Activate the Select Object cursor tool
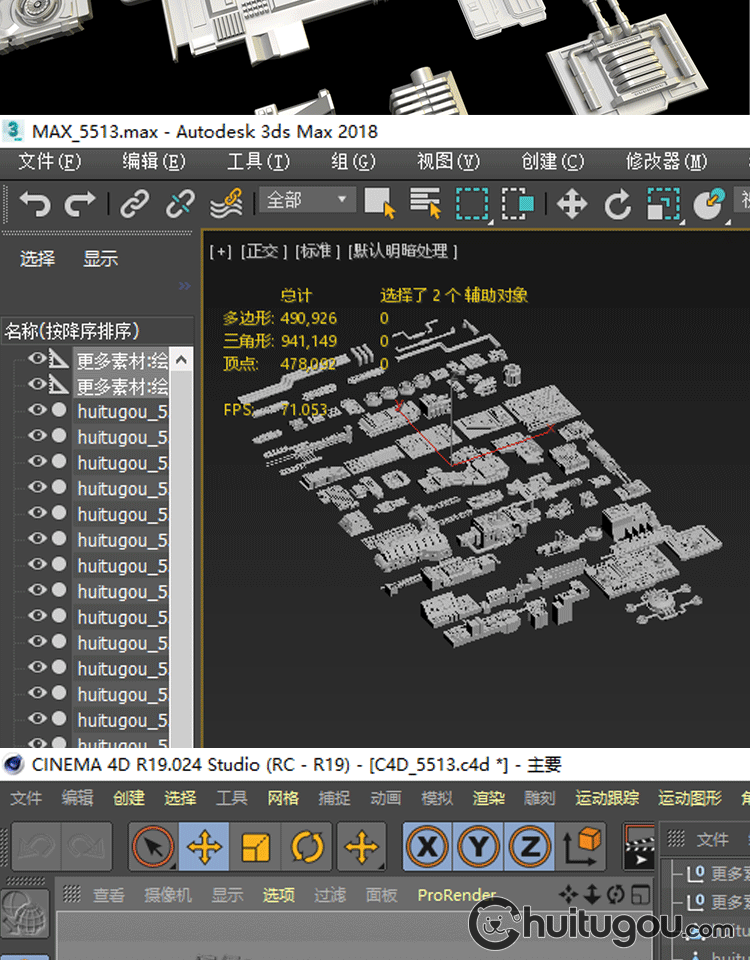The height and width of the screenshot is (960, 750). coord(379,204)
